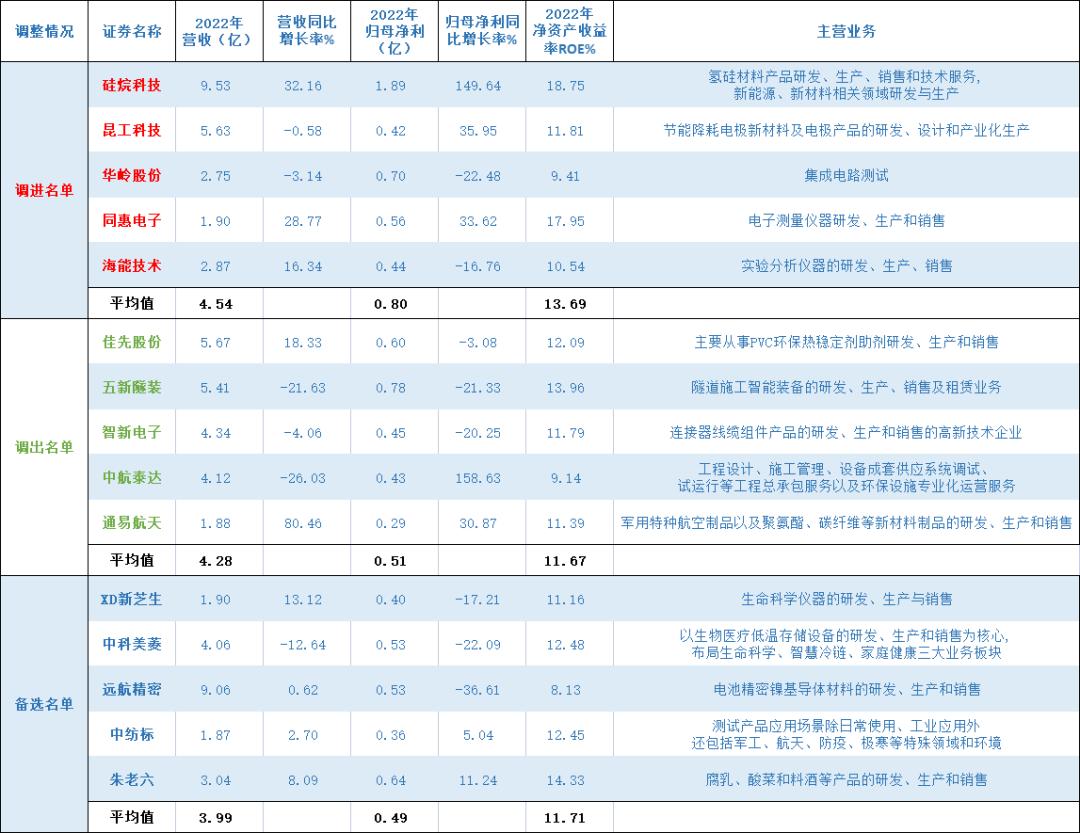Select the stock name 华岭股份
The width and height of the screenshot is (1080, 833).
tap(132, 175)
